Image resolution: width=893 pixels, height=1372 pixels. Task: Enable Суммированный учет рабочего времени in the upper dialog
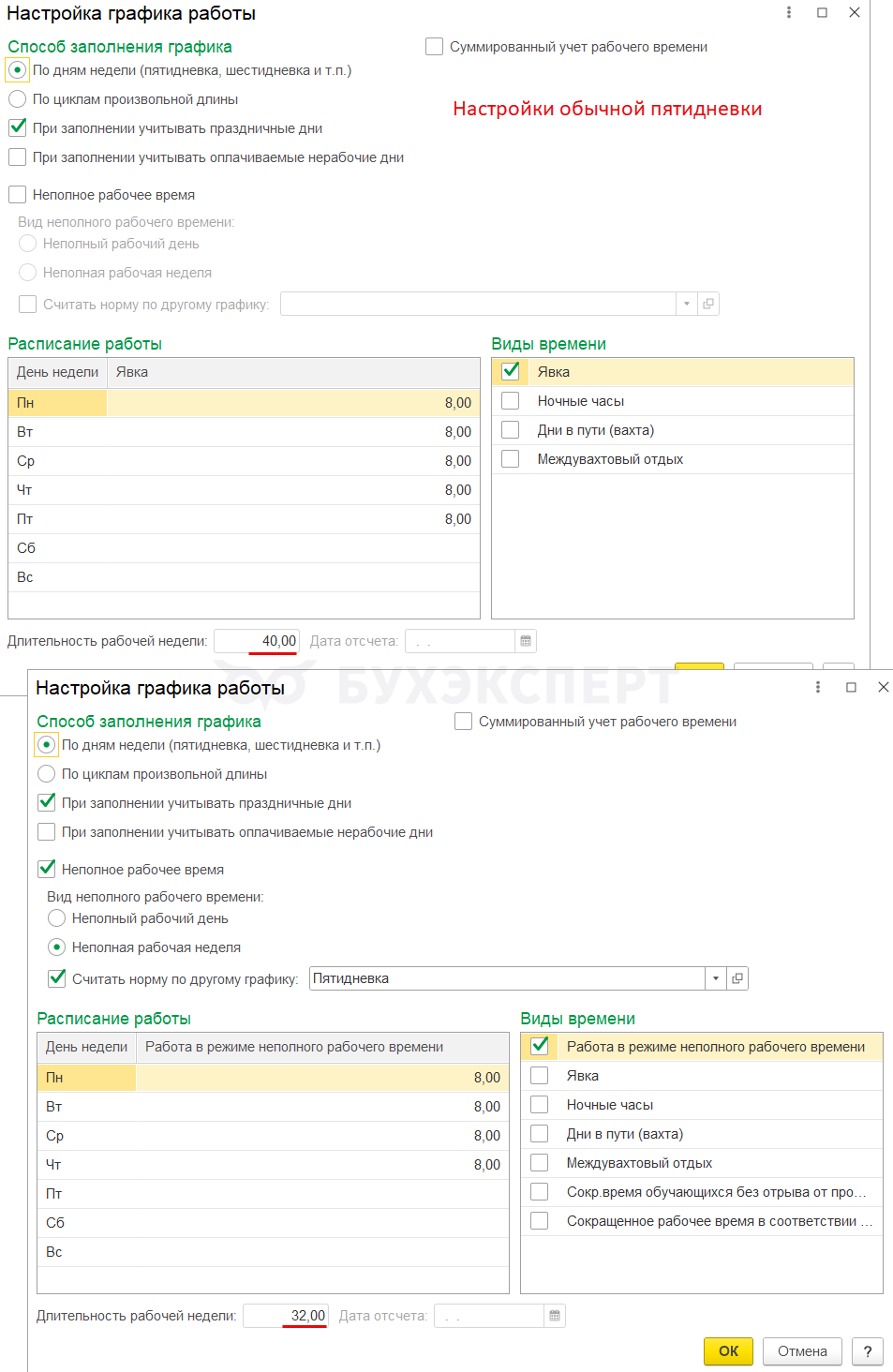(435, 46)
